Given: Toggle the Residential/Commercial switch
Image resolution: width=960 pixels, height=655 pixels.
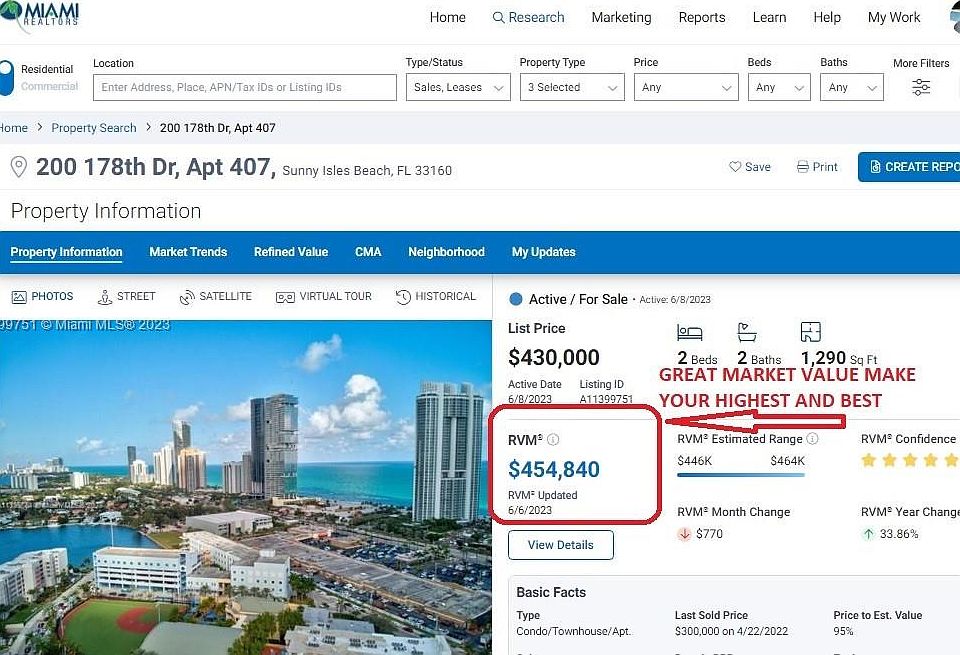Looking at the screenshot, I should 7,78.
